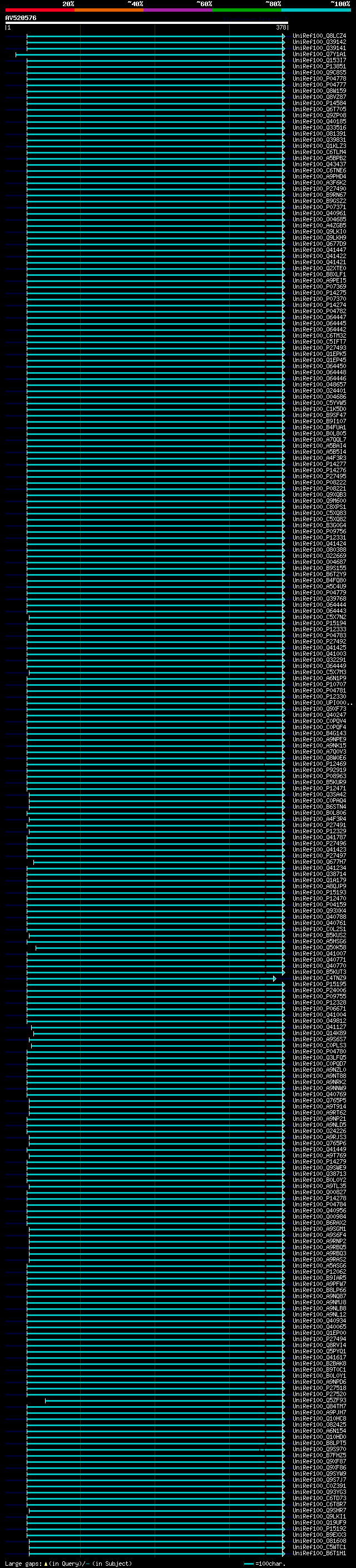Click the UniRef100_C0PQV4 label

(x=319, y=721)
